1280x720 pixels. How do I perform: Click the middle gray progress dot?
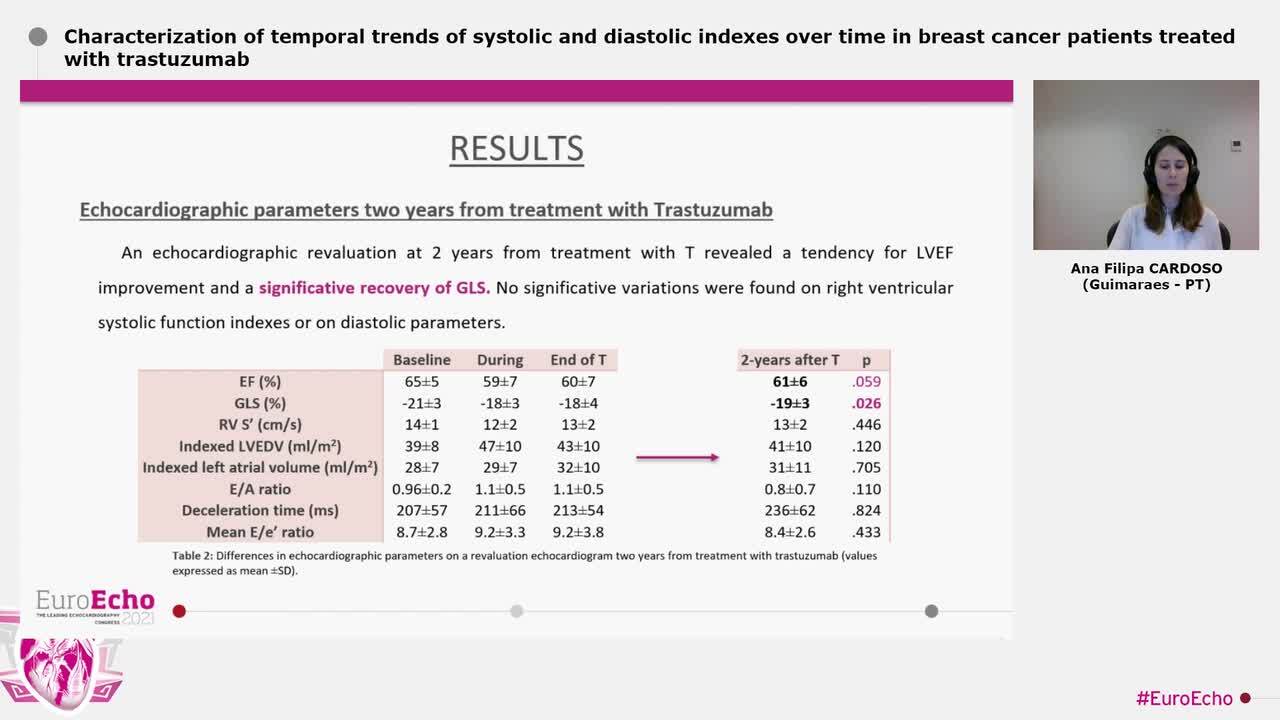pos(516,611)
